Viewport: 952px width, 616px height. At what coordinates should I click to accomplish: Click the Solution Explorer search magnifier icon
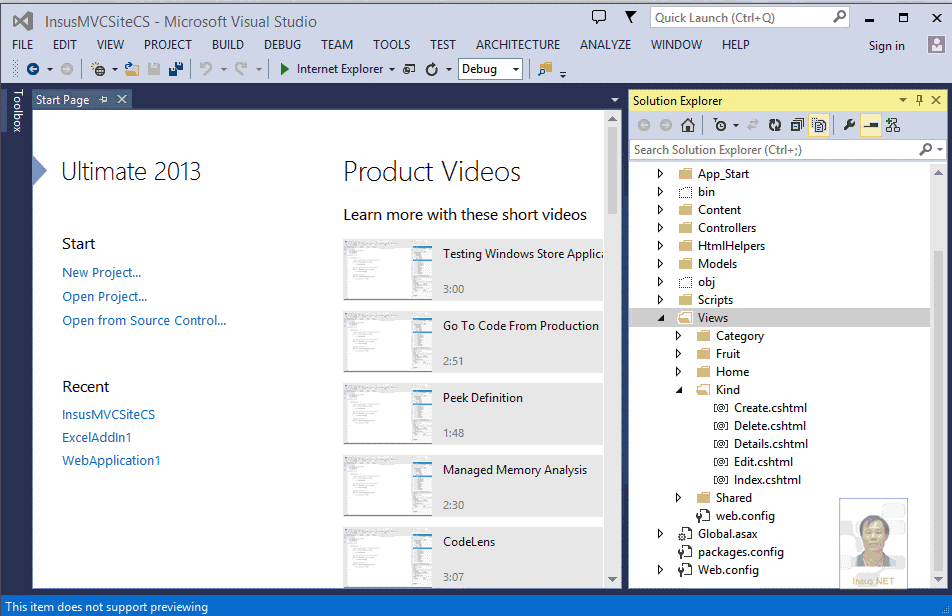pos(926,149)
